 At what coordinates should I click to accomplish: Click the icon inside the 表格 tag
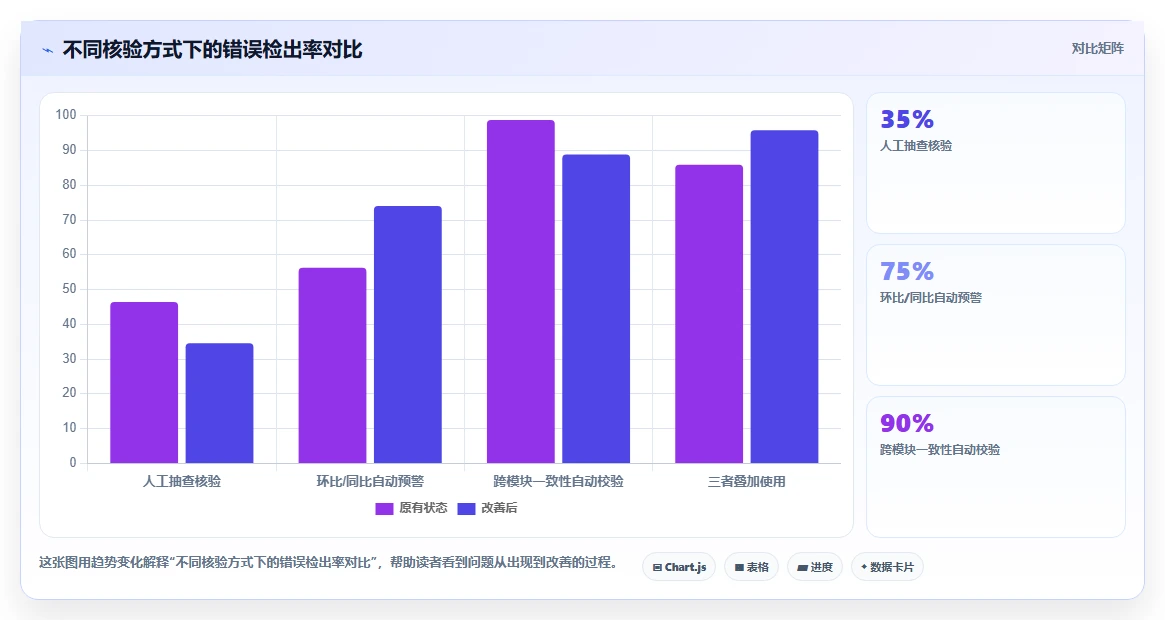point(739,567)
